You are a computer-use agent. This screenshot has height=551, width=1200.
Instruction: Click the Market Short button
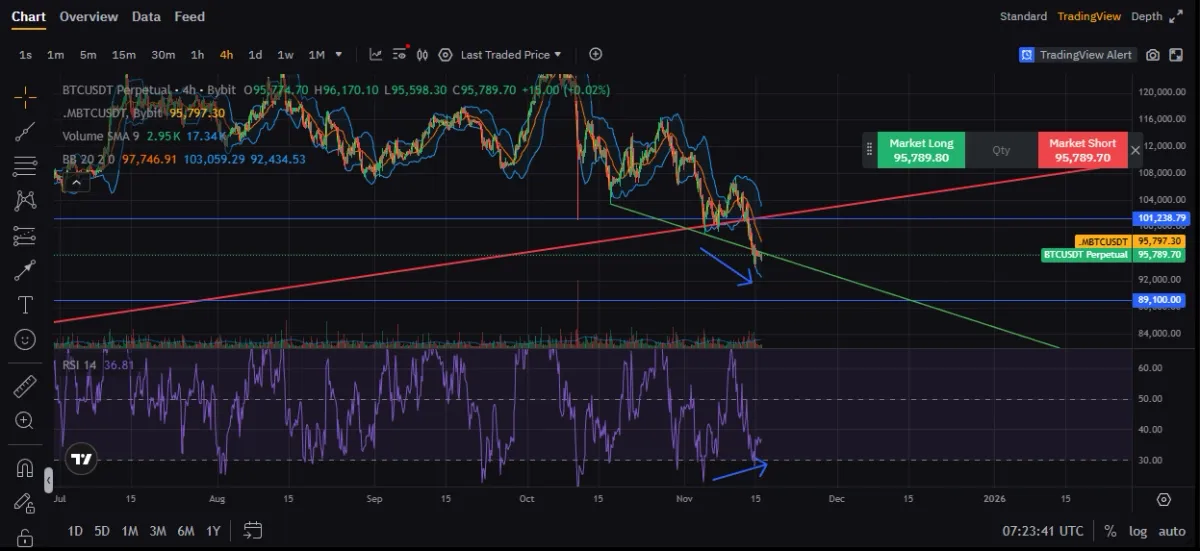(1082, 150)
